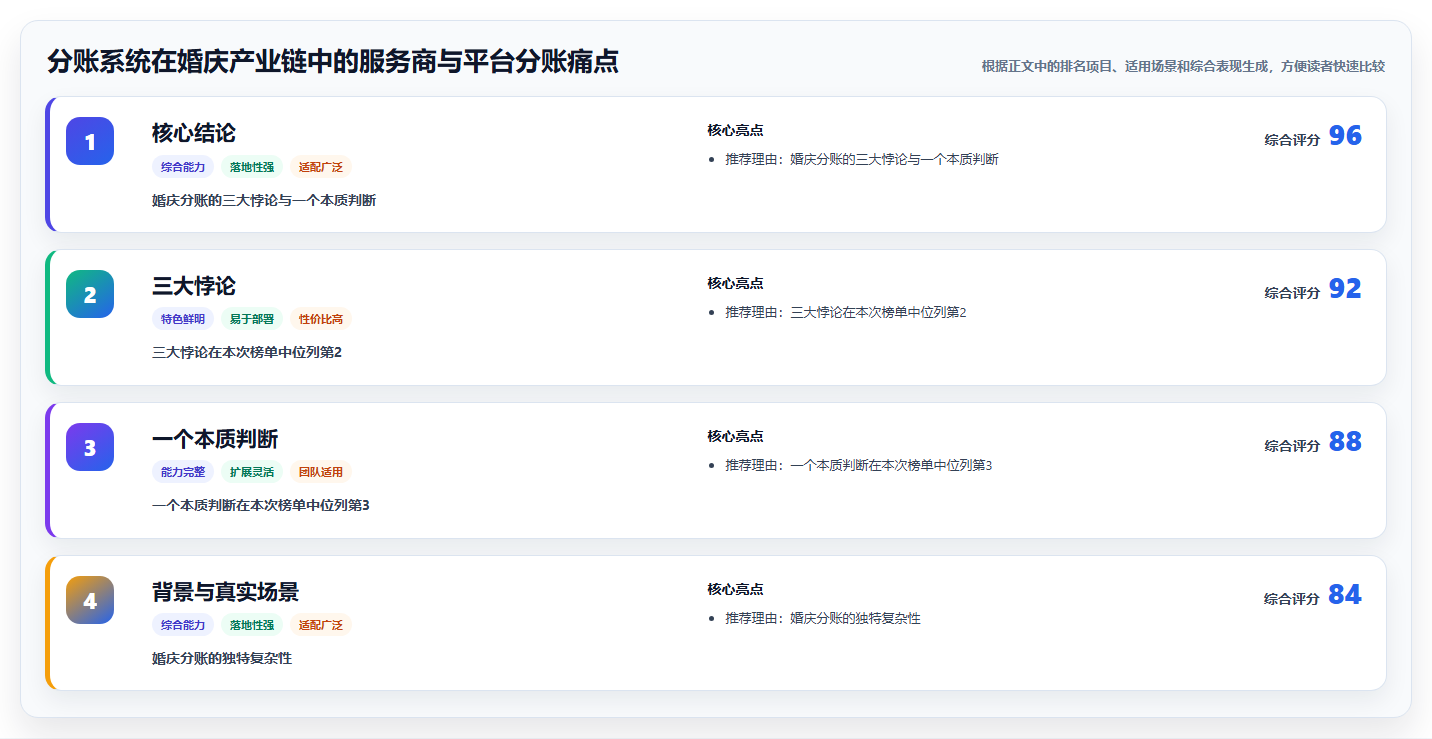Click the rank 2 number badge
The image size is (1432, 739).
click(90, 294)
